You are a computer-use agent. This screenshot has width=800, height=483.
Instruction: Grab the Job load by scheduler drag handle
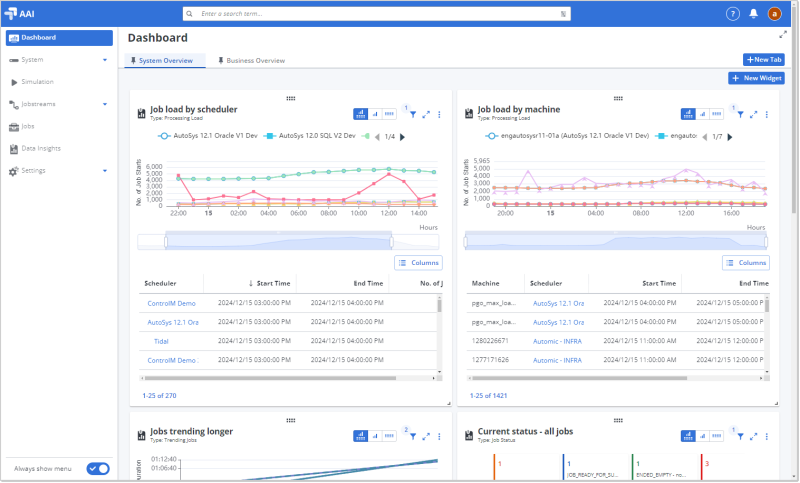tap(291, 98)
